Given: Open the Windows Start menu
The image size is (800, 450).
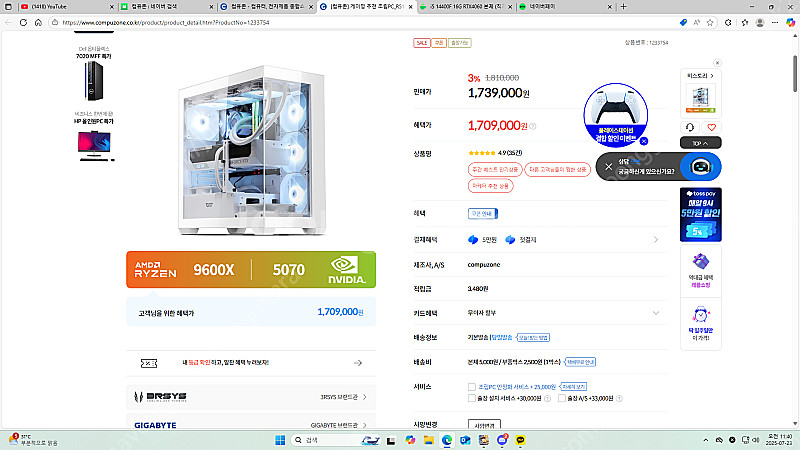Looking at the screenshot, I should [280, 440].
